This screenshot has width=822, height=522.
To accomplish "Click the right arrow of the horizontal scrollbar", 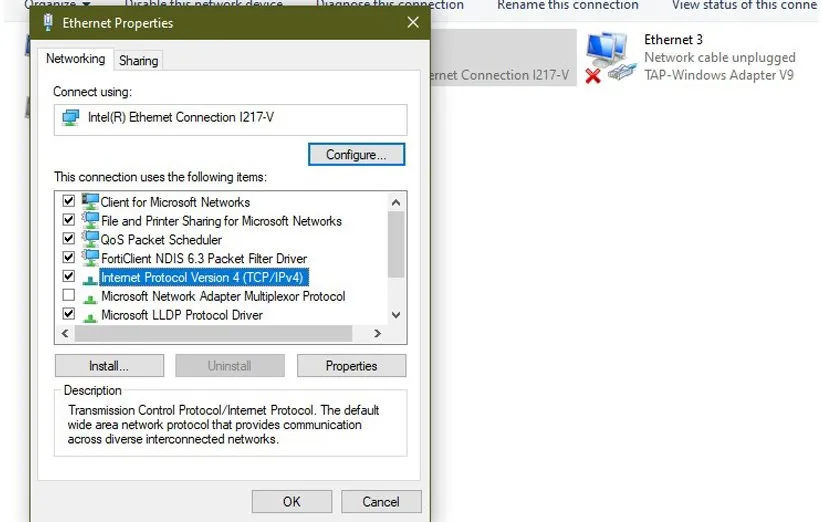I will (377, 333).
